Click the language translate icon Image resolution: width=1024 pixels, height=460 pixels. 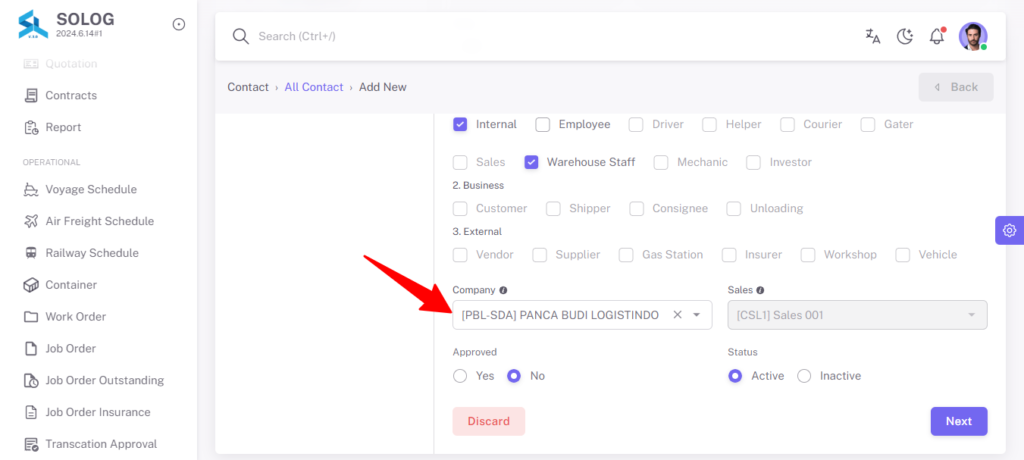872,36
